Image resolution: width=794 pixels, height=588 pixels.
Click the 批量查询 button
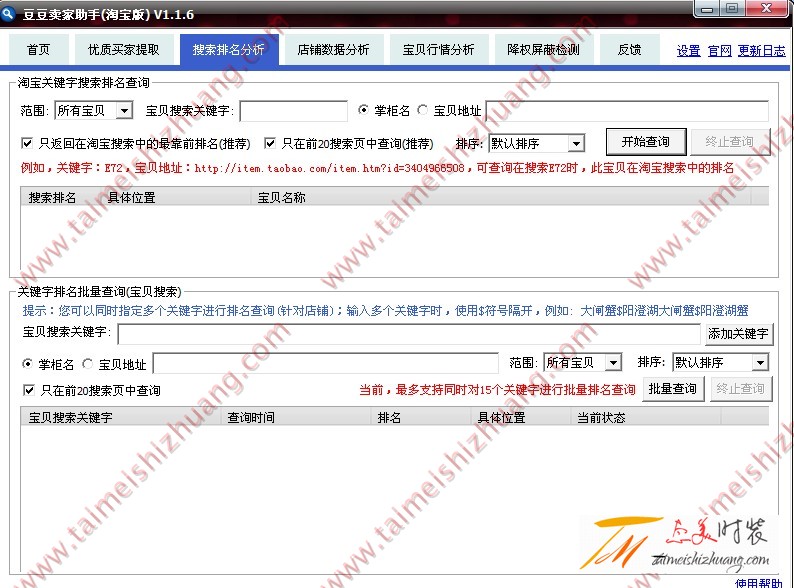click(673, 389)
